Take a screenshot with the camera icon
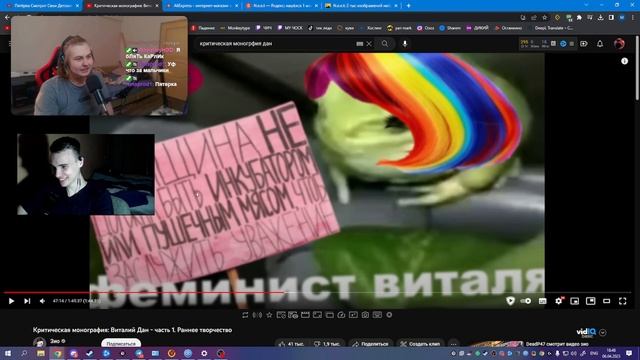The width and height of the screenshot is (640, 360). click(365, 315)
